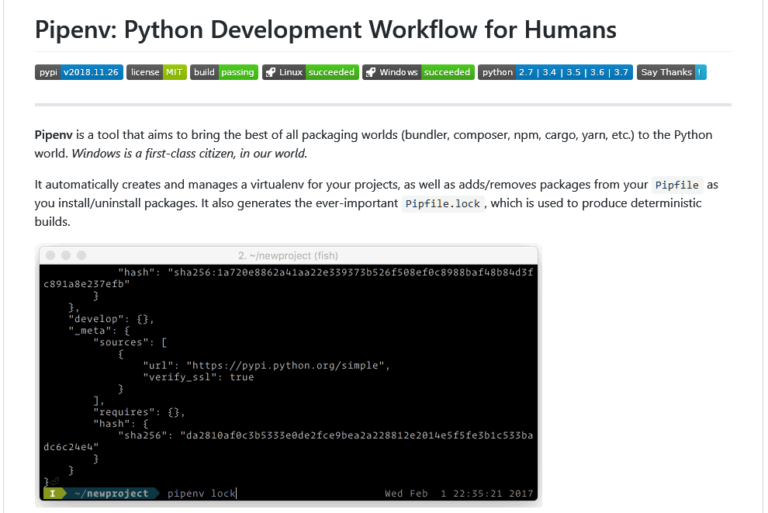Click the "requires": {} line in terminal
Image resolution: width=768 pixels, height=513 pixels.
tap(139, 412)
